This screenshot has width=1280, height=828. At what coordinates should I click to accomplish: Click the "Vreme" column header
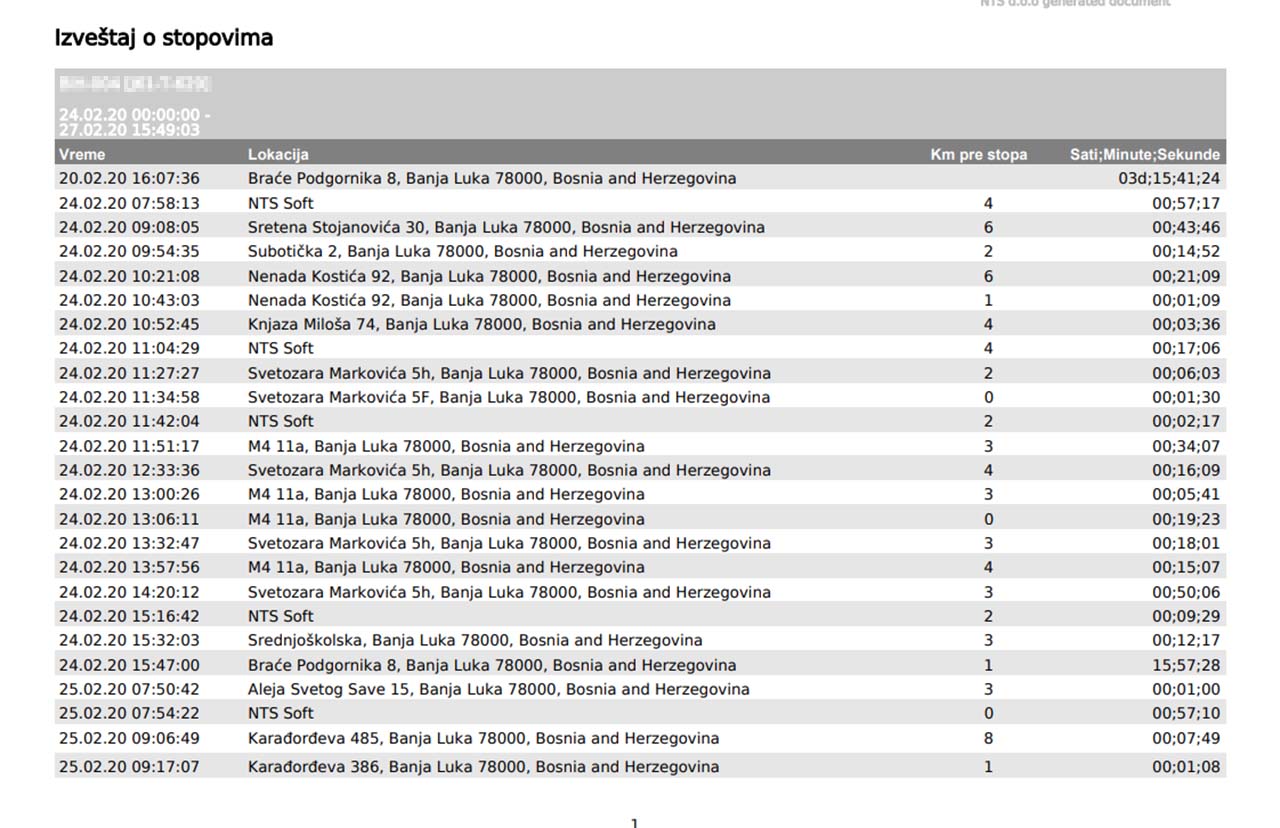[82, 154]
